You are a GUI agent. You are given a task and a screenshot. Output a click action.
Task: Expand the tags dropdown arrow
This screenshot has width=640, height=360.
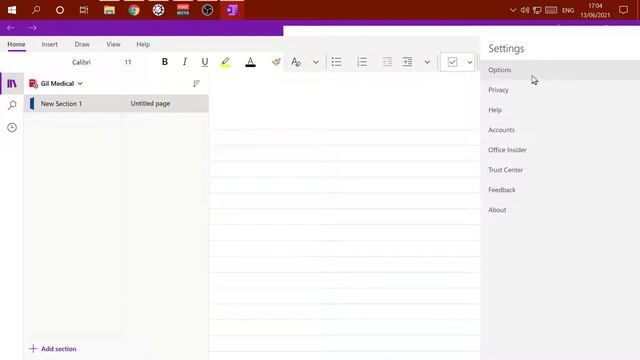[469, 62]
